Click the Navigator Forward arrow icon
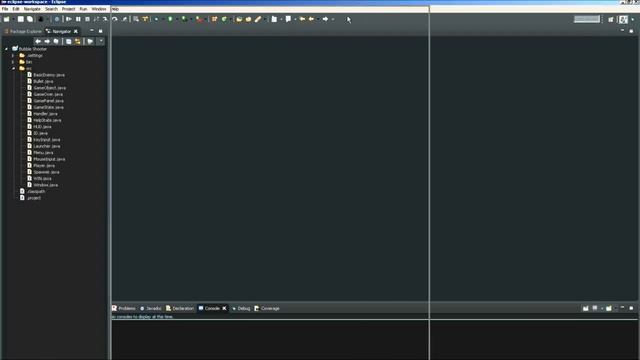 click(47, 41)
